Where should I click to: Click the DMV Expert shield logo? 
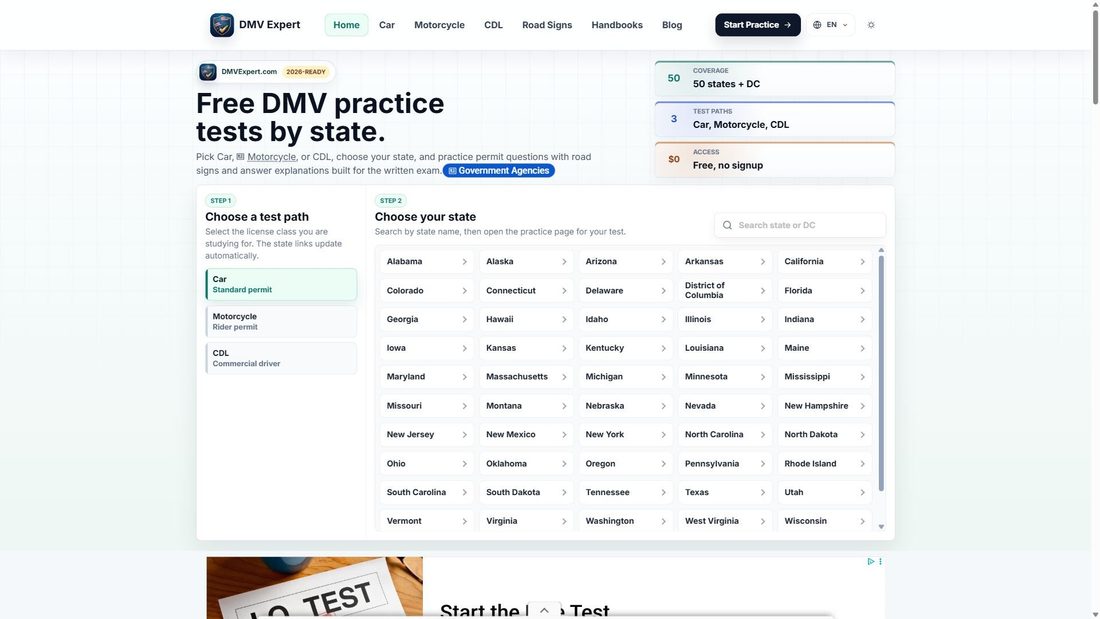point(222,25)
